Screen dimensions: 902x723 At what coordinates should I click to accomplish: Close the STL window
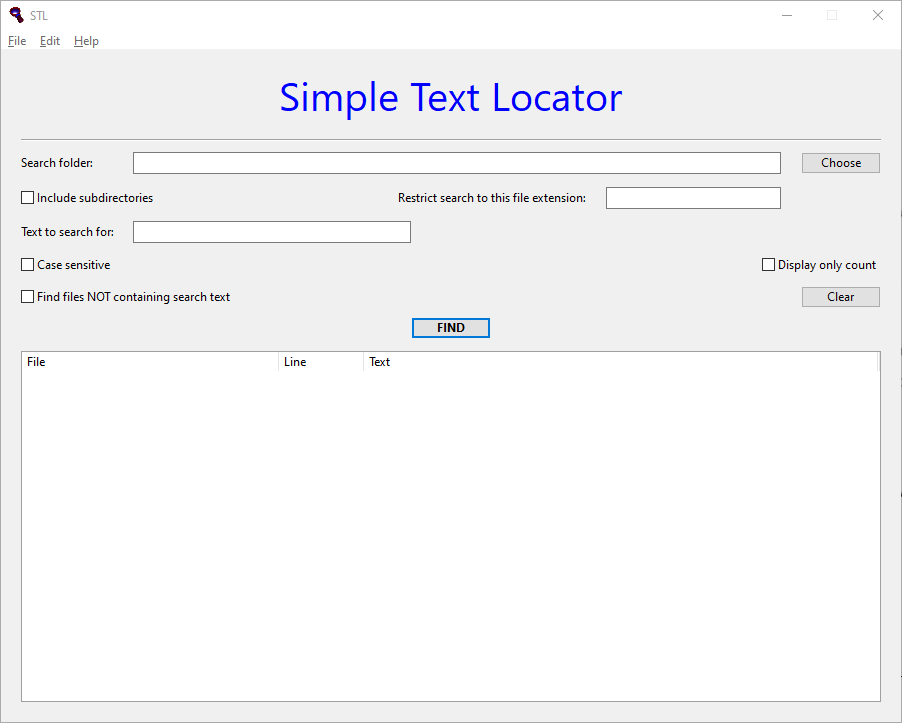877,15
